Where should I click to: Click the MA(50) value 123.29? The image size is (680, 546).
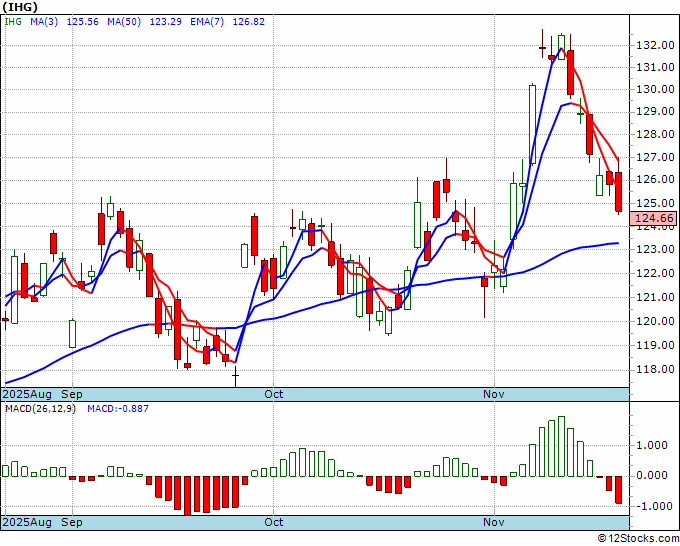pyautogui.click(x=166, y=22)
